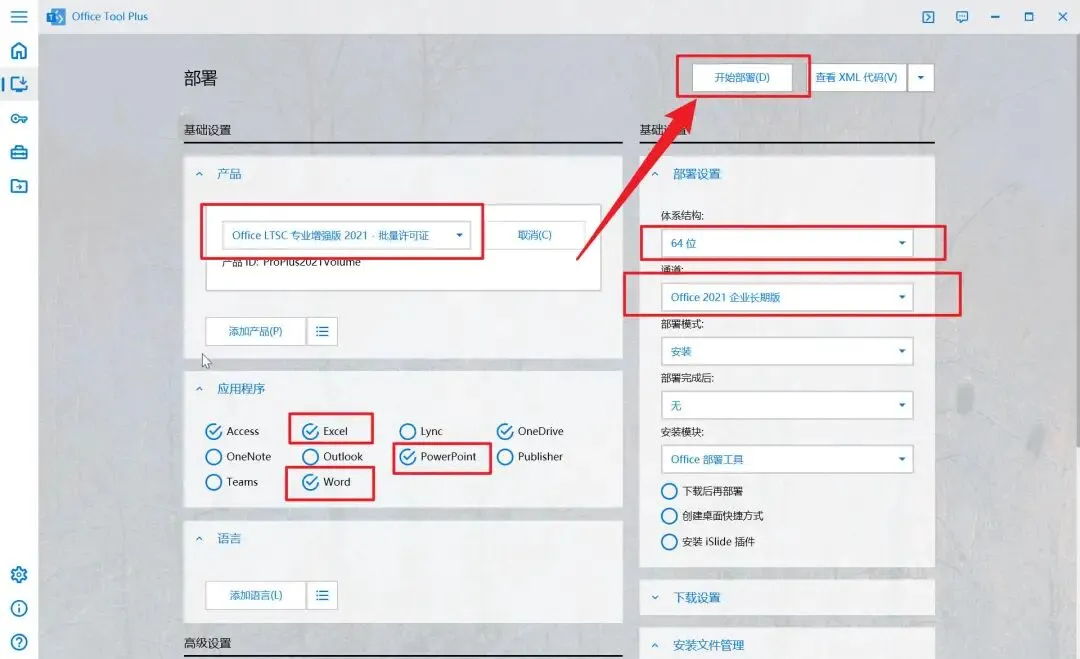Open the Help question mark icon
Screen dimensions: 1080x659
19,642
